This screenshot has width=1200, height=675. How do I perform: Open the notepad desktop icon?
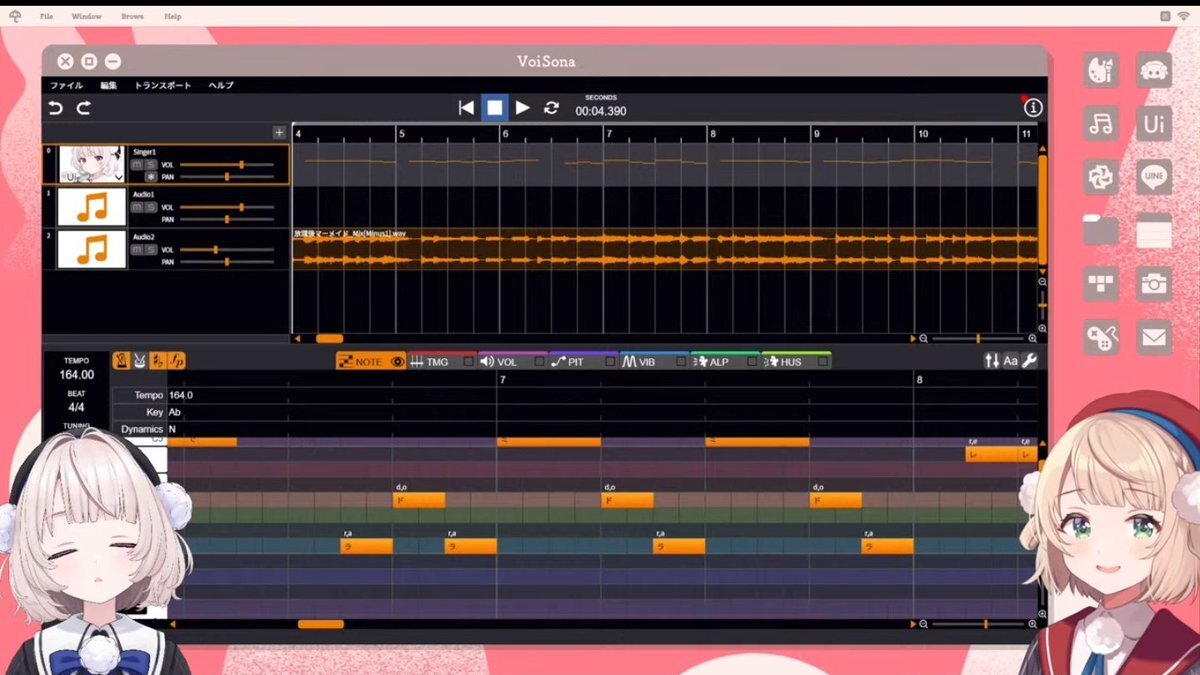(1154, 230)
